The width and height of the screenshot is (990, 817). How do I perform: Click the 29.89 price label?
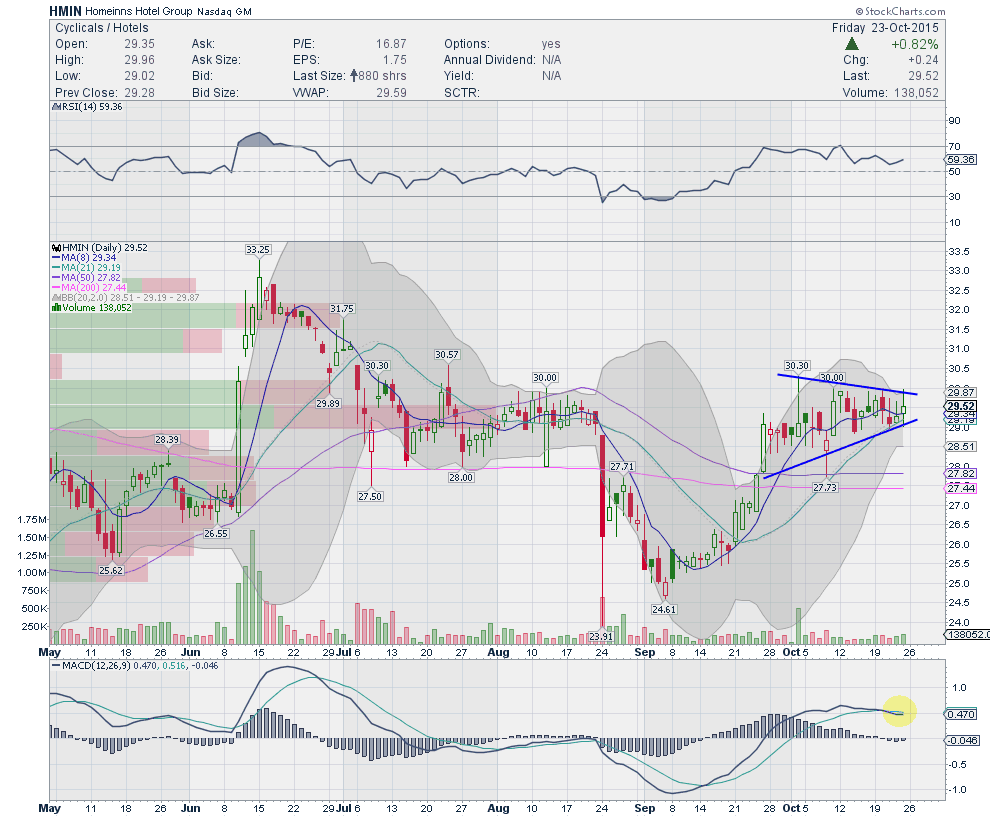tap(328, 403)
